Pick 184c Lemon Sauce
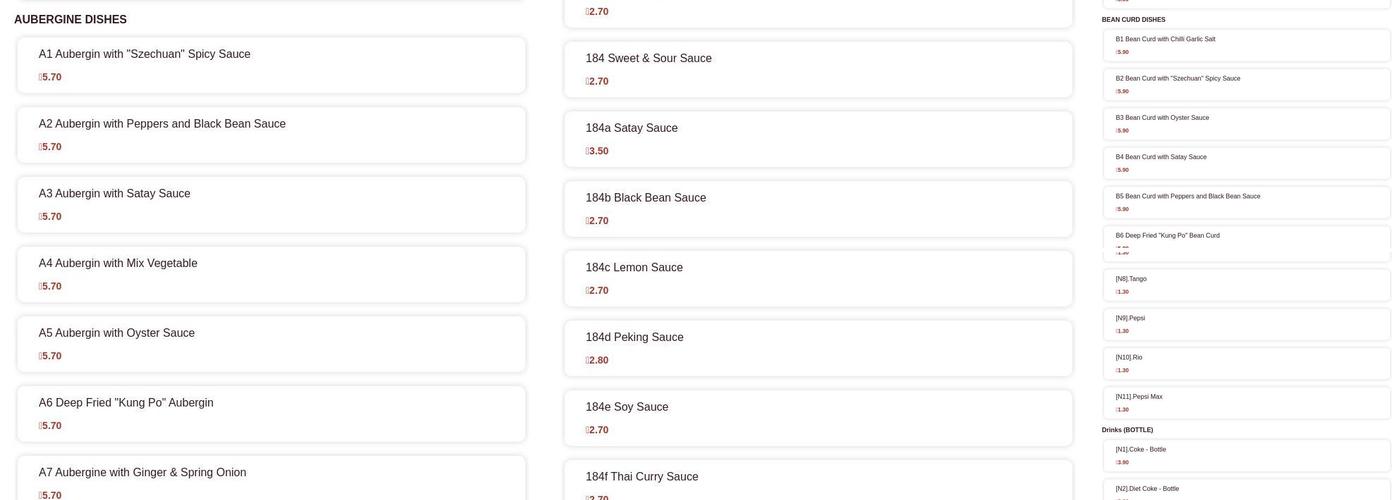The image size is (1400, 500). coord(818,279)
